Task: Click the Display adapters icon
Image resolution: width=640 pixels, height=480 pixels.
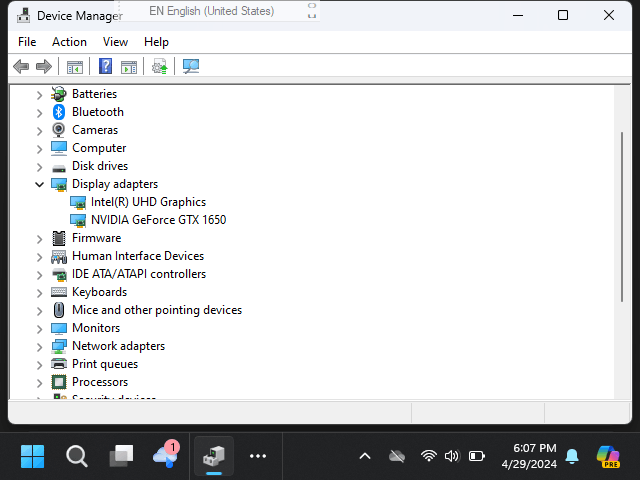Action: pyautogui.click(x=59, y=184)
